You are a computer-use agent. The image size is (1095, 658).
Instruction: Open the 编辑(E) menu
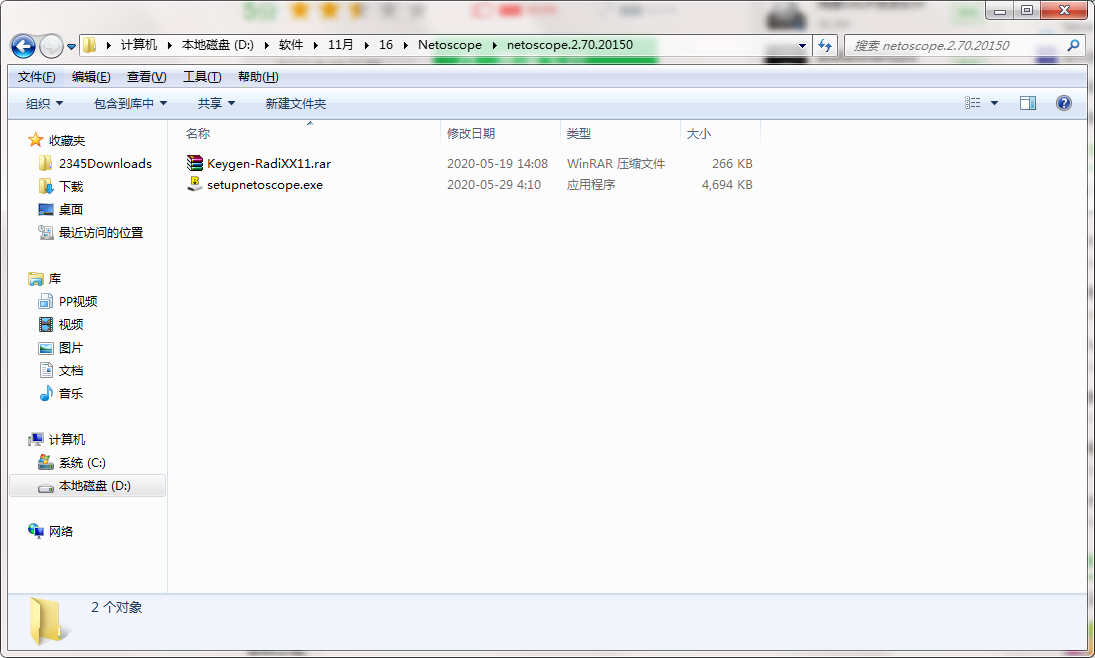tap(91, 77)
